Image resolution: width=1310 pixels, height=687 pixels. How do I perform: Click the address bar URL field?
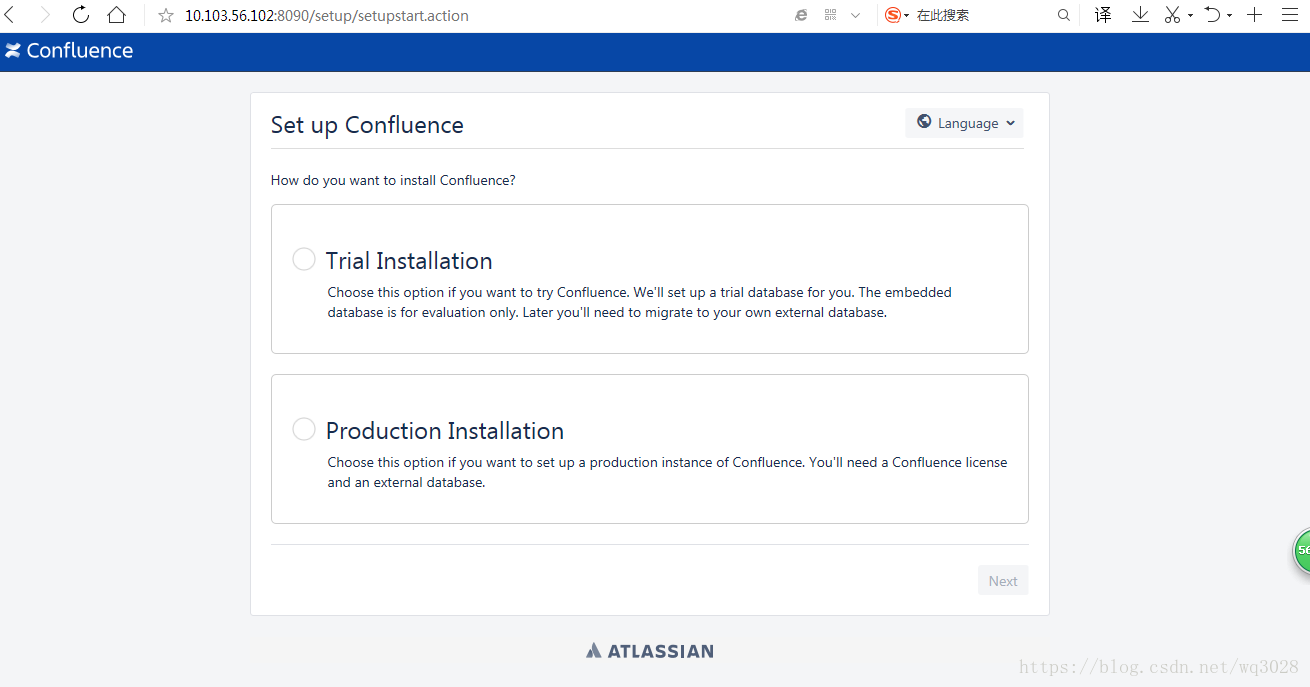(480, 15)
